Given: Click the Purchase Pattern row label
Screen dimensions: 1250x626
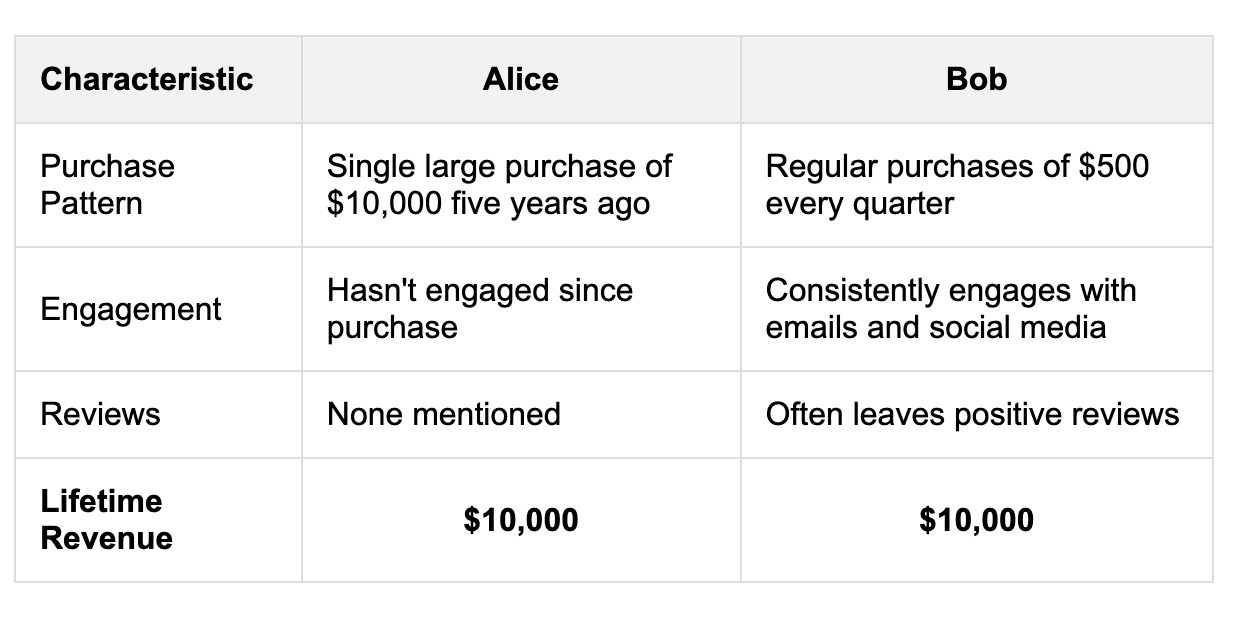Looking at the screenshot, I should [108, 185].
